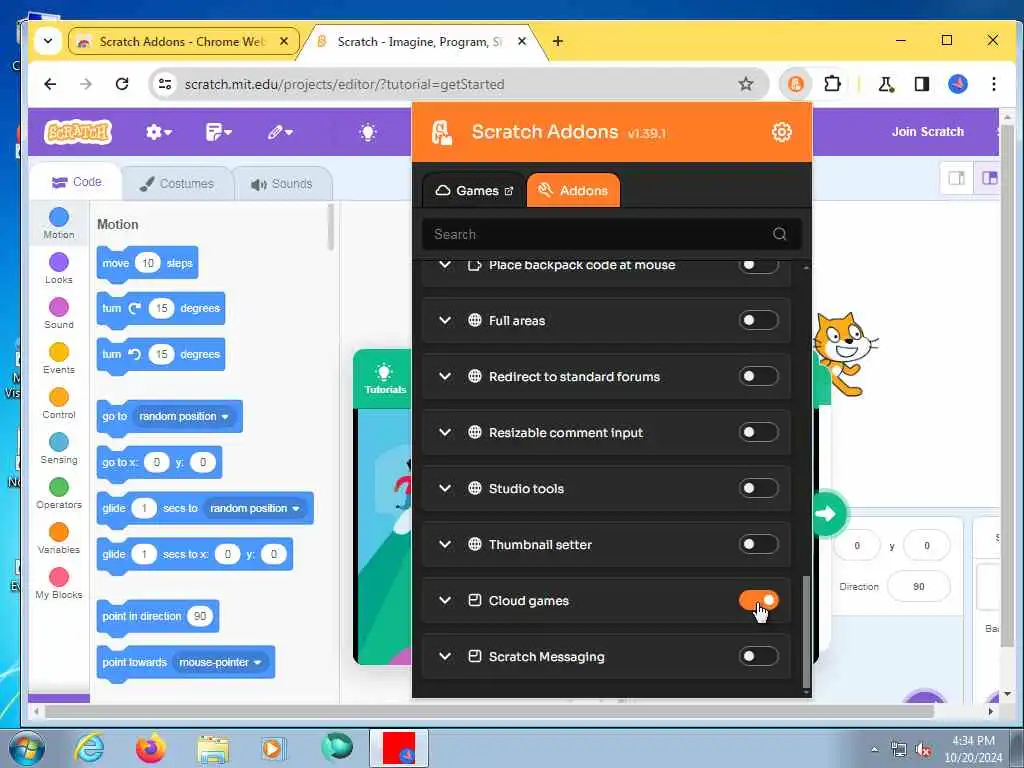Click the Direction value field showing 90
This screenshot has width=1024, height=768.
(918, 586)
